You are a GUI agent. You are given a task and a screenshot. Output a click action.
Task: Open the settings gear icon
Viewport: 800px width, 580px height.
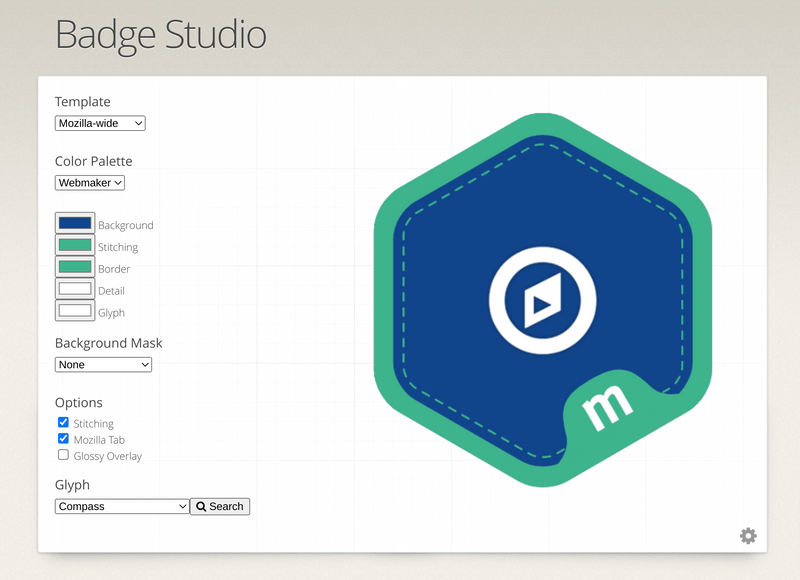coord(748,536)
